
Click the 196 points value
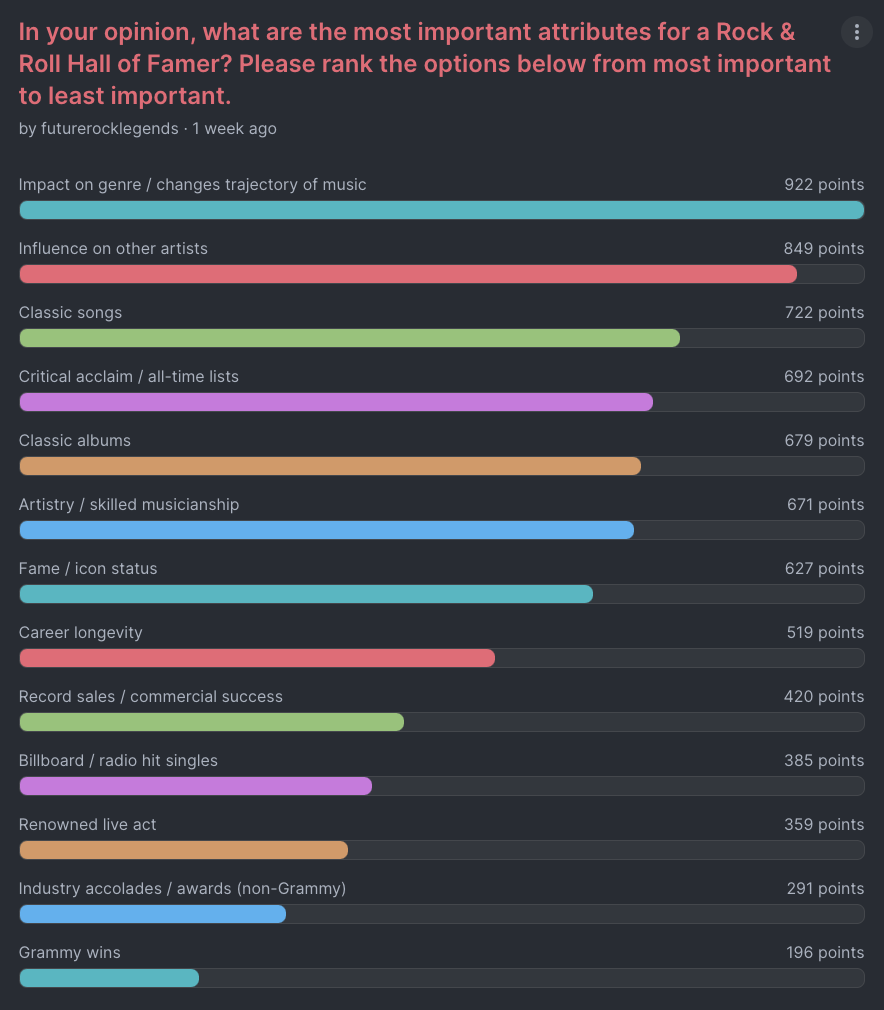824,953
